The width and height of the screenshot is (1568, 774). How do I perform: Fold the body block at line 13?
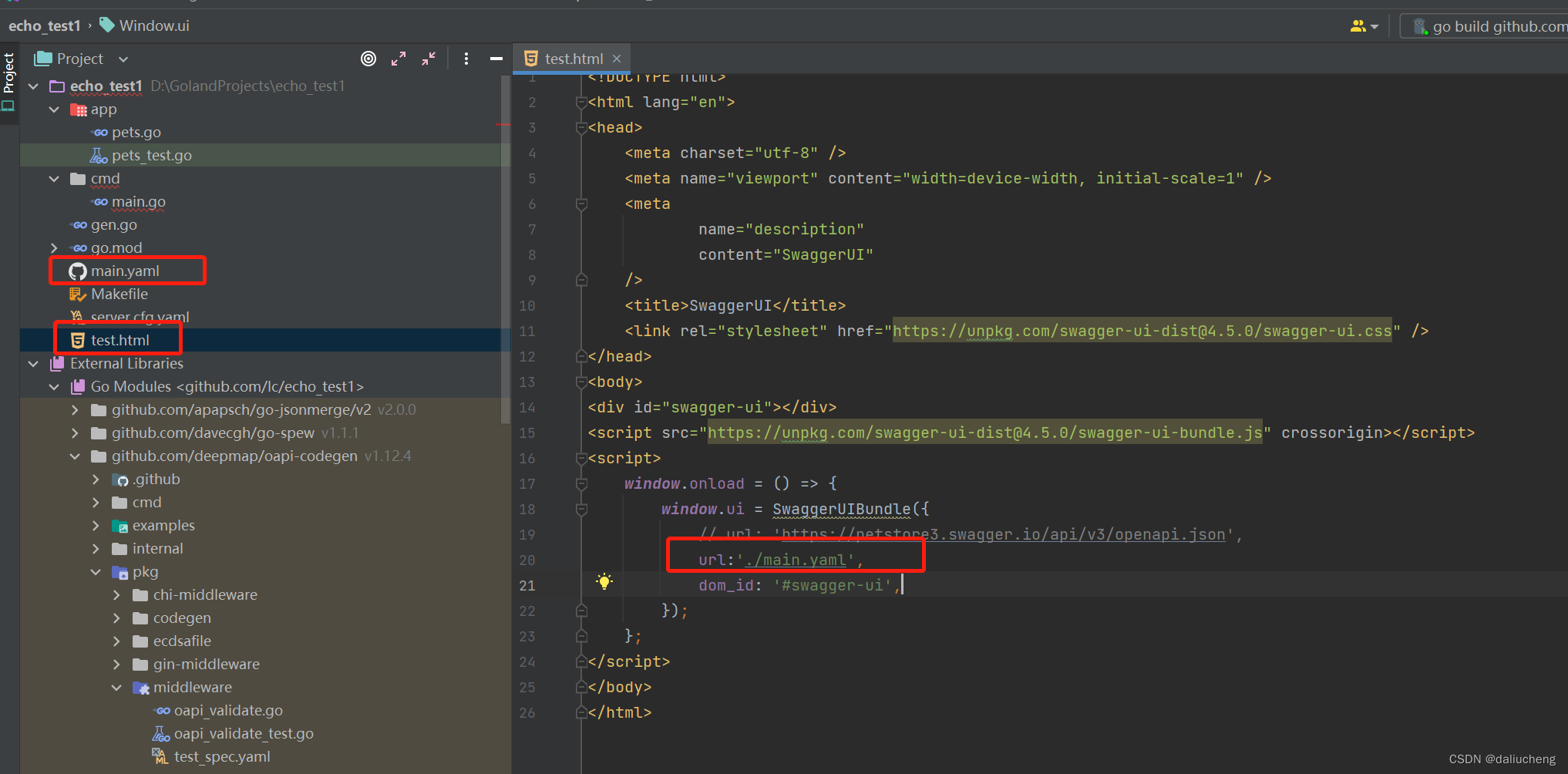pyautogui.click(x=582, y=382)
